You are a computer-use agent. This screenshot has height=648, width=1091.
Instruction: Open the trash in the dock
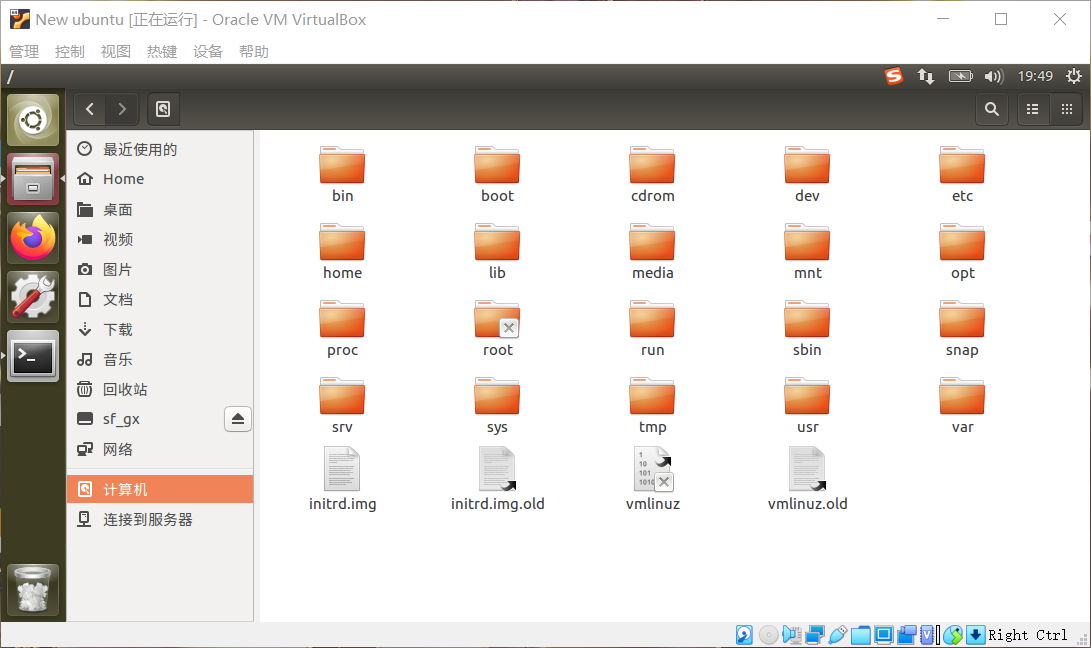coord(33,590)
